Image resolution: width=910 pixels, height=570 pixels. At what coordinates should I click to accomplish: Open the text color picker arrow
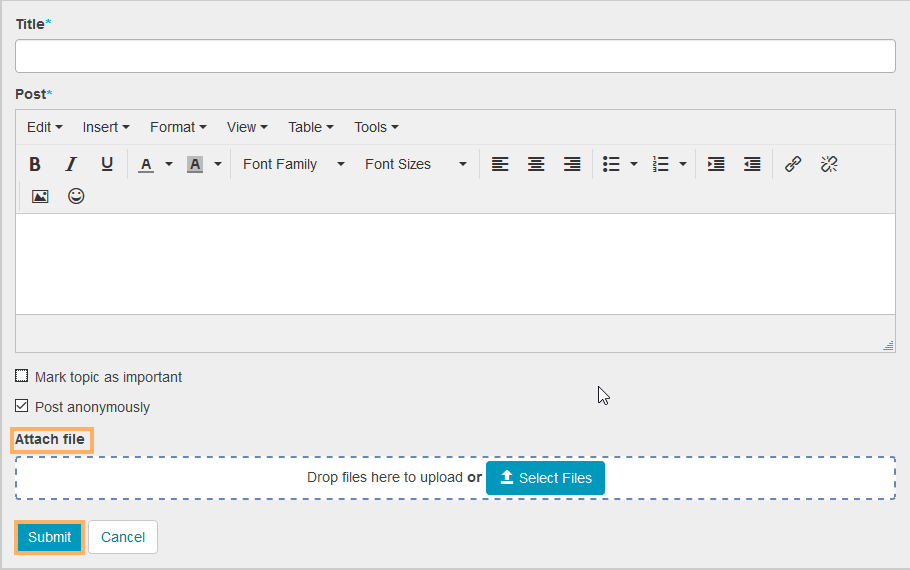click(169, 164)
